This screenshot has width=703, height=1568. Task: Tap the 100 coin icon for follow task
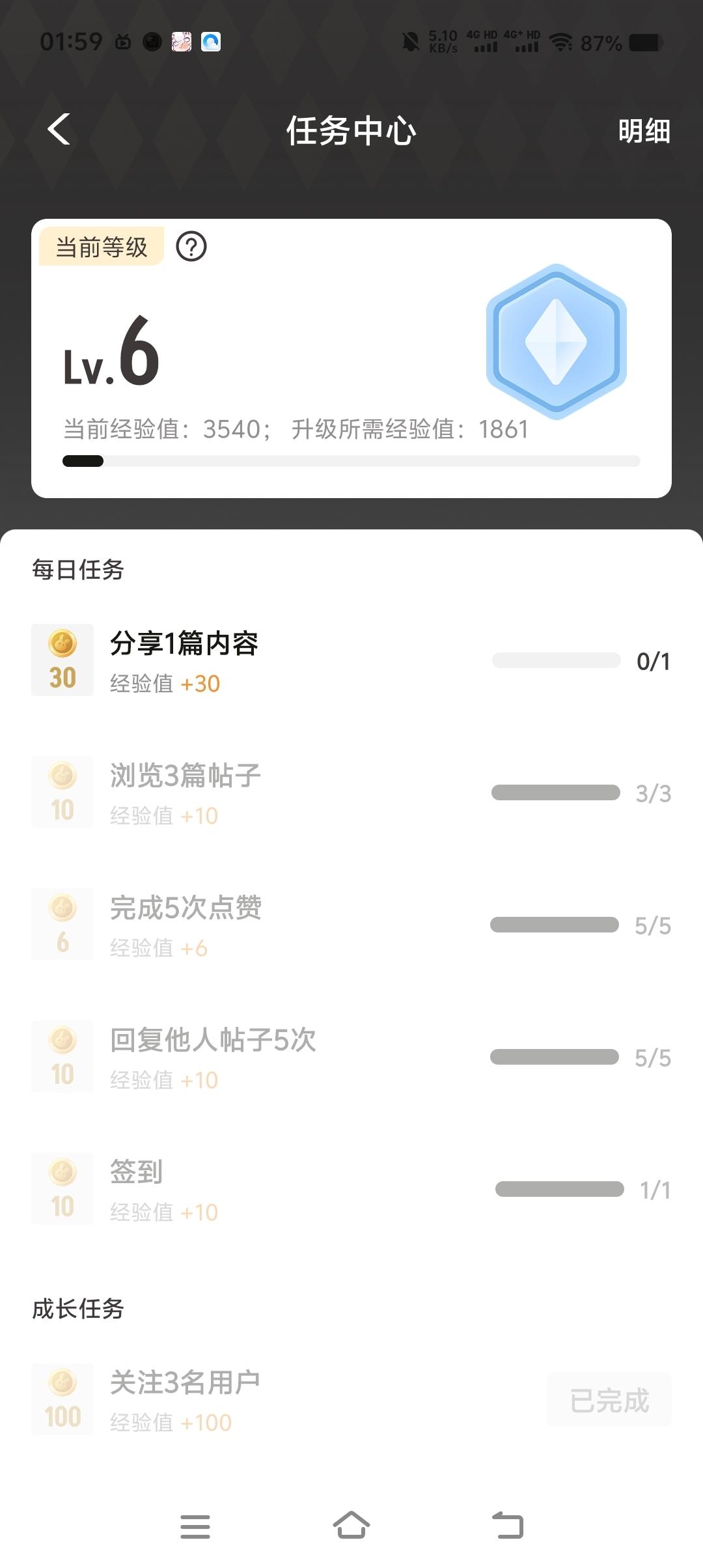pyautogui.click(x=62, y=1399)
